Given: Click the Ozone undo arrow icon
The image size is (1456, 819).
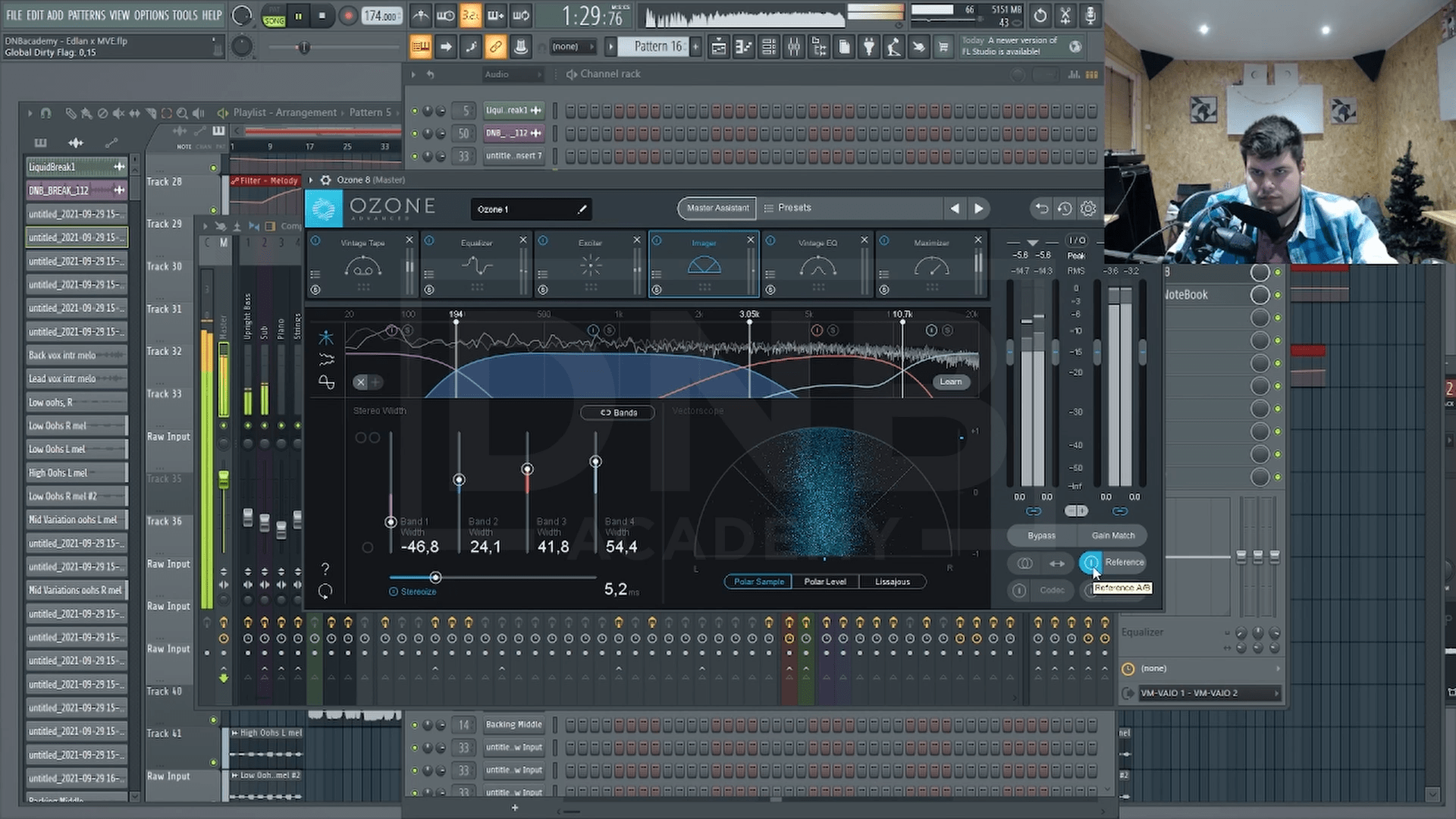Looking at the screenshot, I should (1042, 209).
